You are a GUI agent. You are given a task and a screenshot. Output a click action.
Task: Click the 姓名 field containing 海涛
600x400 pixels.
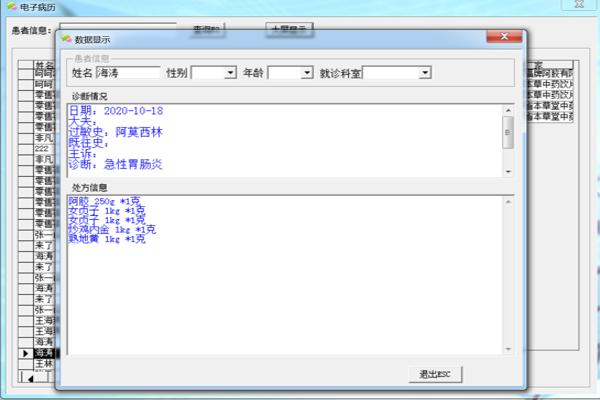click(x=126, y=73)
